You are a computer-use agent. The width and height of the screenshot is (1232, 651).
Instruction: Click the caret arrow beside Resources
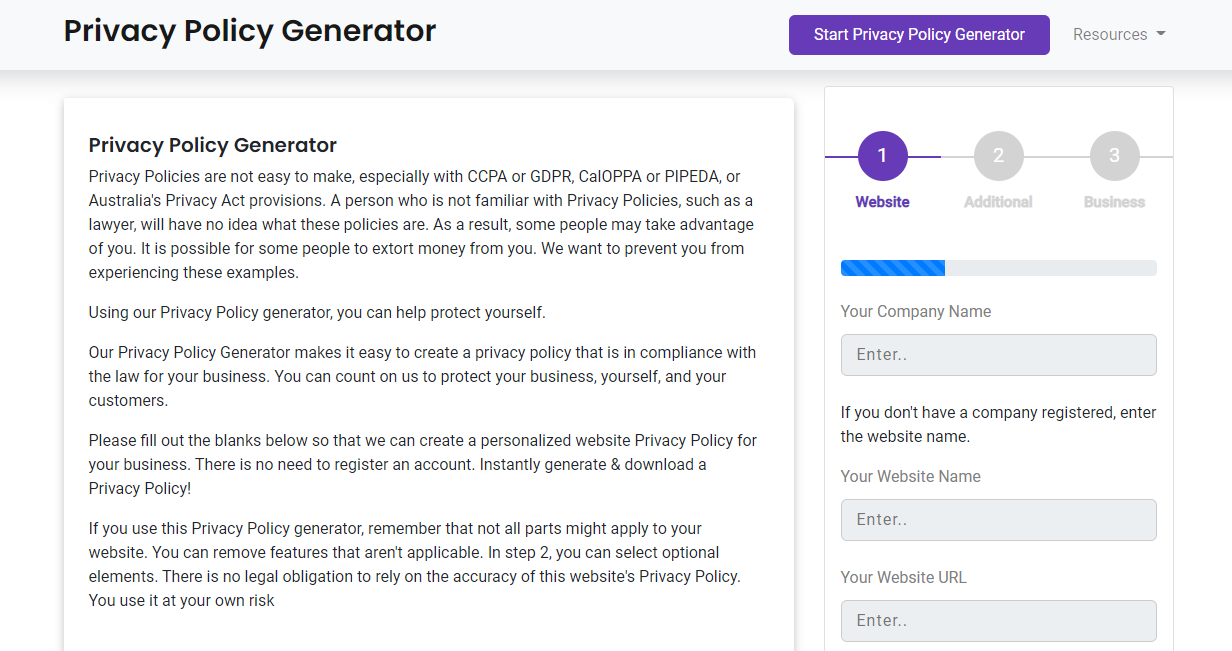coord(1161,34)
